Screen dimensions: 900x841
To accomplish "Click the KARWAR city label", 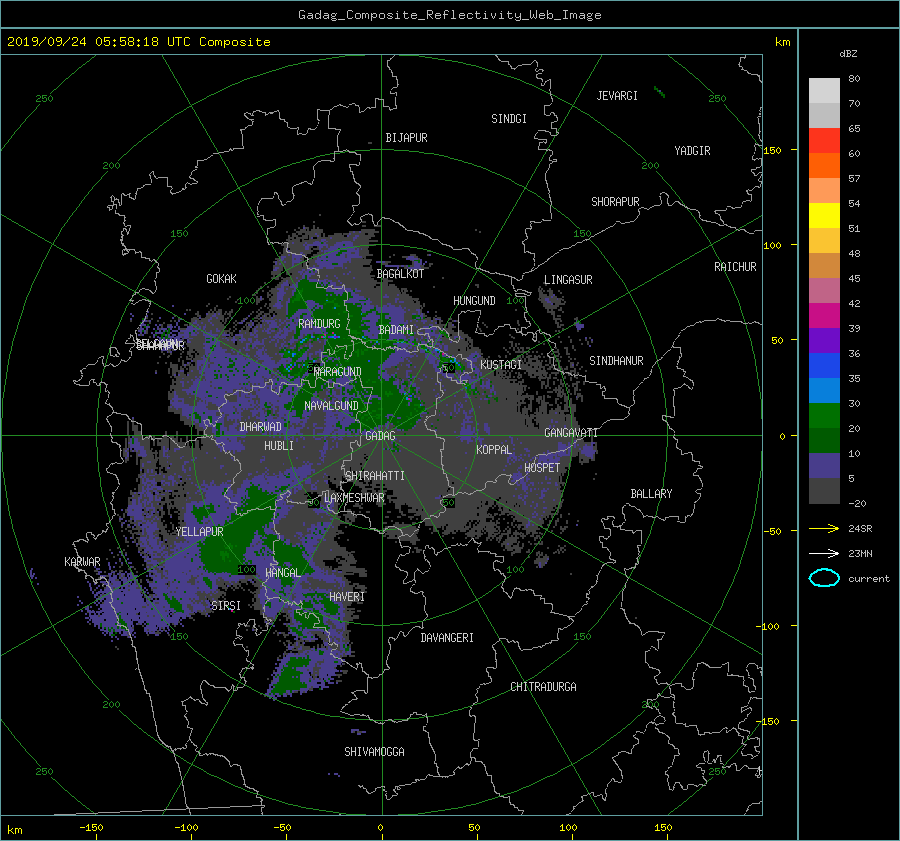I will (82, 562).
